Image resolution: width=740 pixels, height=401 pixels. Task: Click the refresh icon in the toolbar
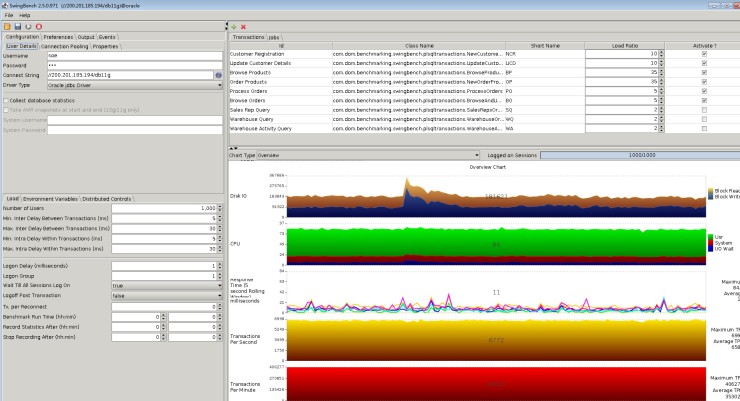27,26
